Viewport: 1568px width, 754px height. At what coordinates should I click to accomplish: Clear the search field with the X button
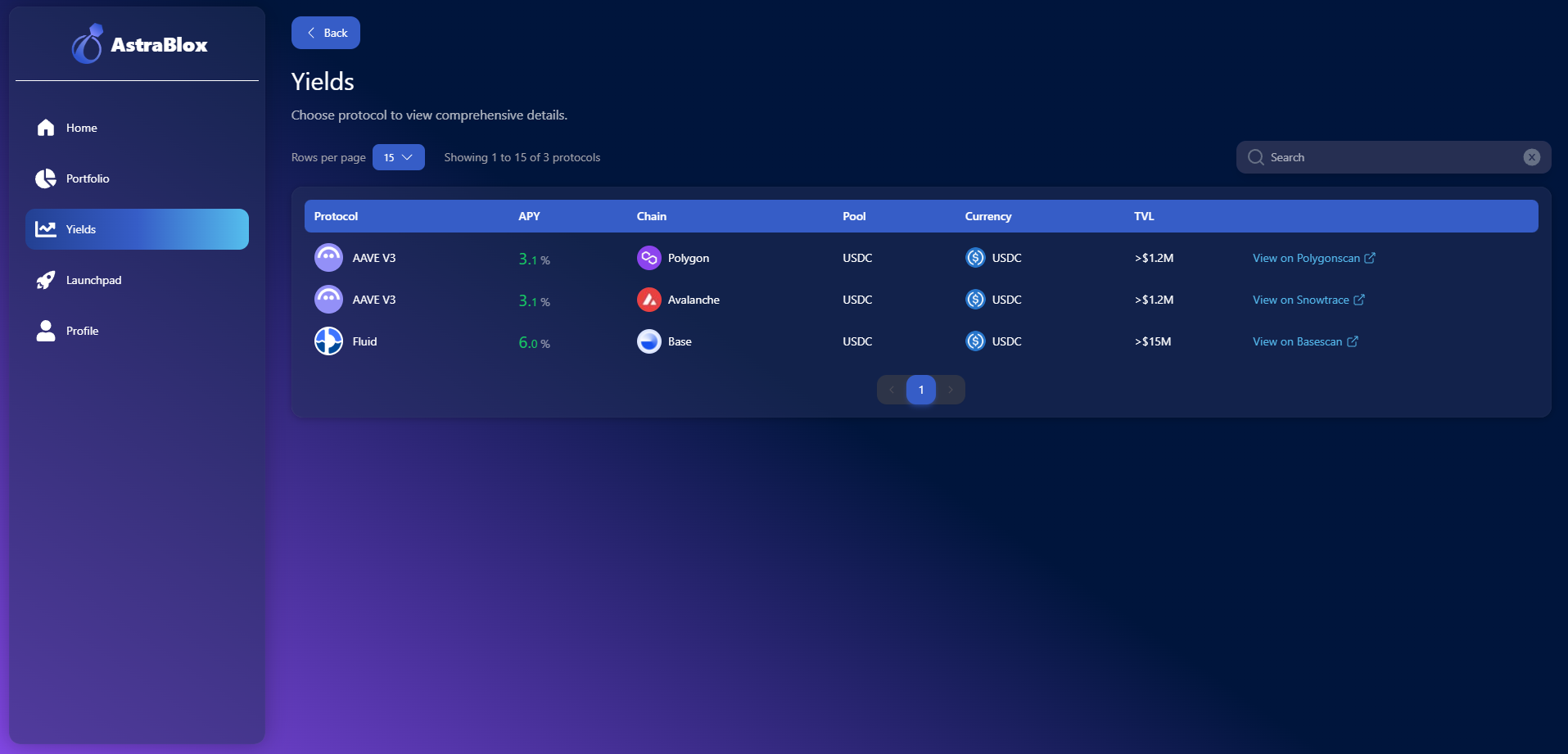[1531, 157]
